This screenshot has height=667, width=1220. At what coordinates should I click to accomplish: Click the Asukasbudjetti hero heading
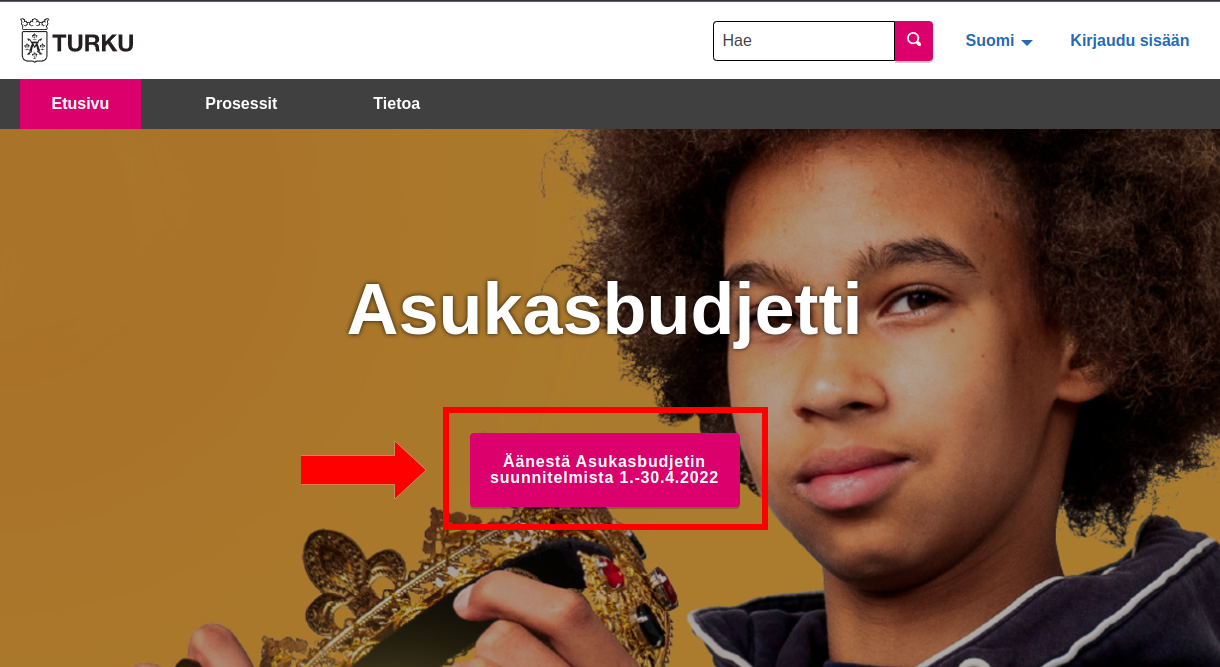click(x=604, y=310)
